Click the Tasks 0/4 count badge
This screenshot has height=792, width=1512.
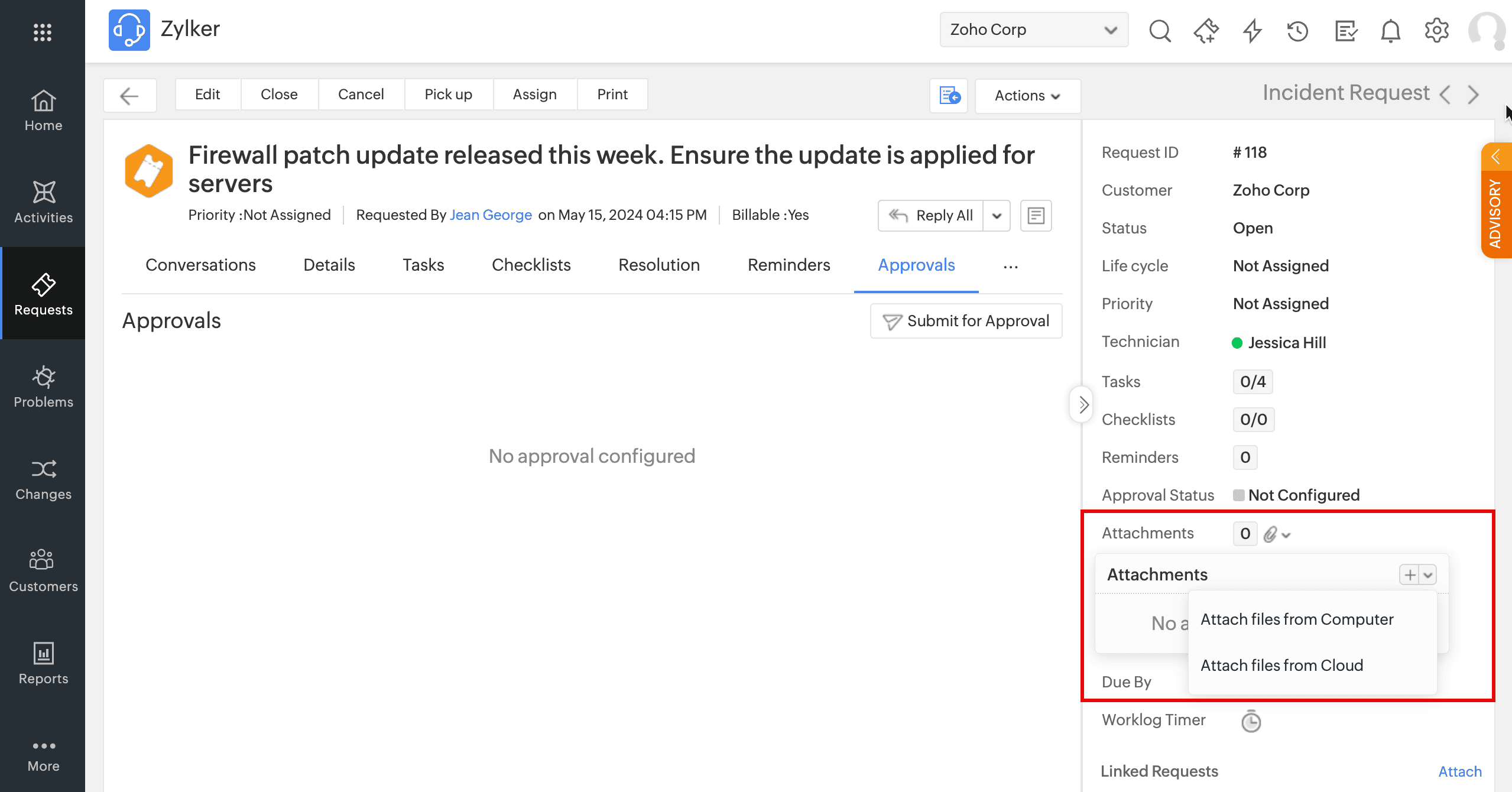coord(1253,382)
